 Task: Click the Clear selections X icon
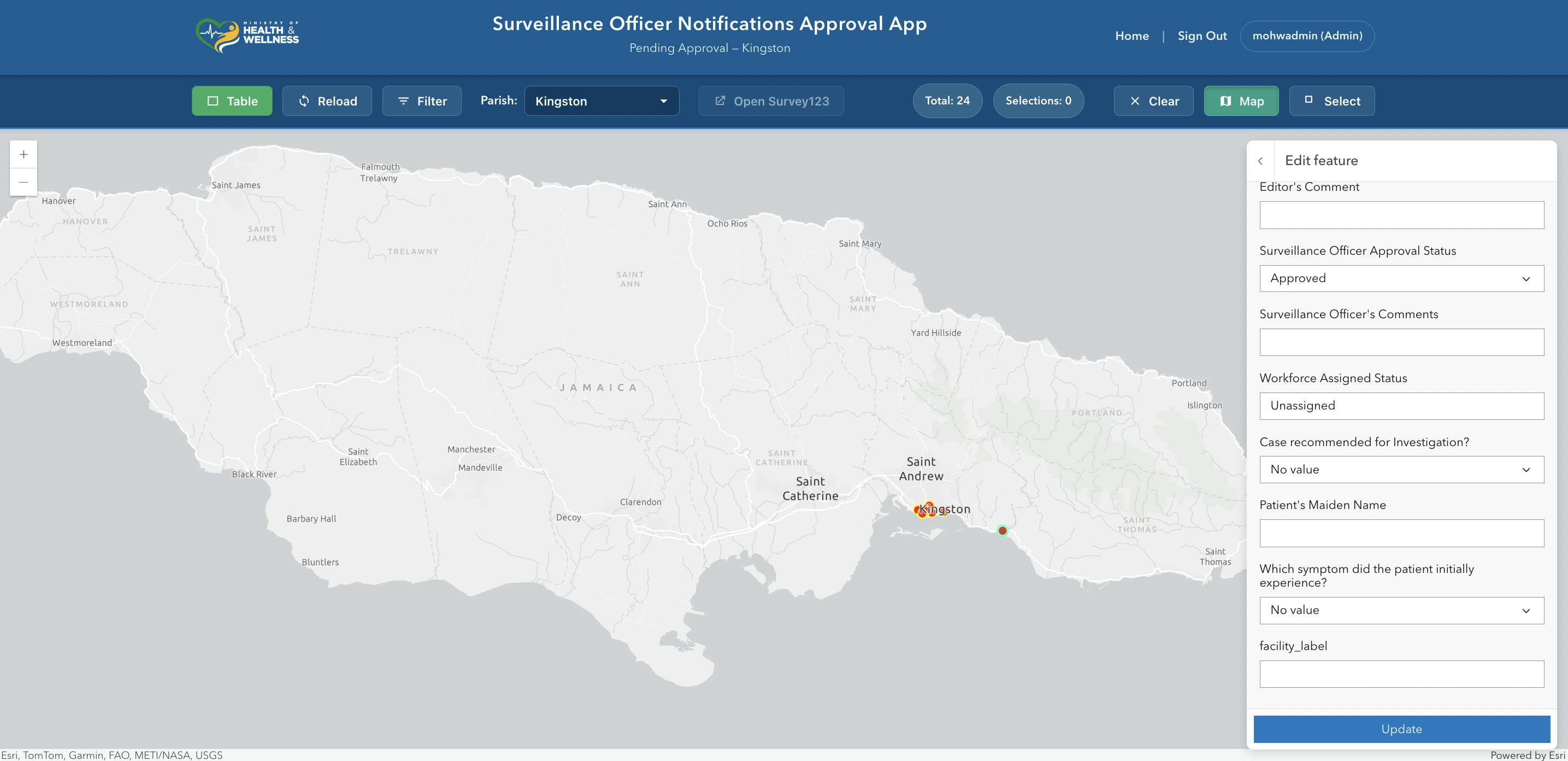tap(1135, 101)
